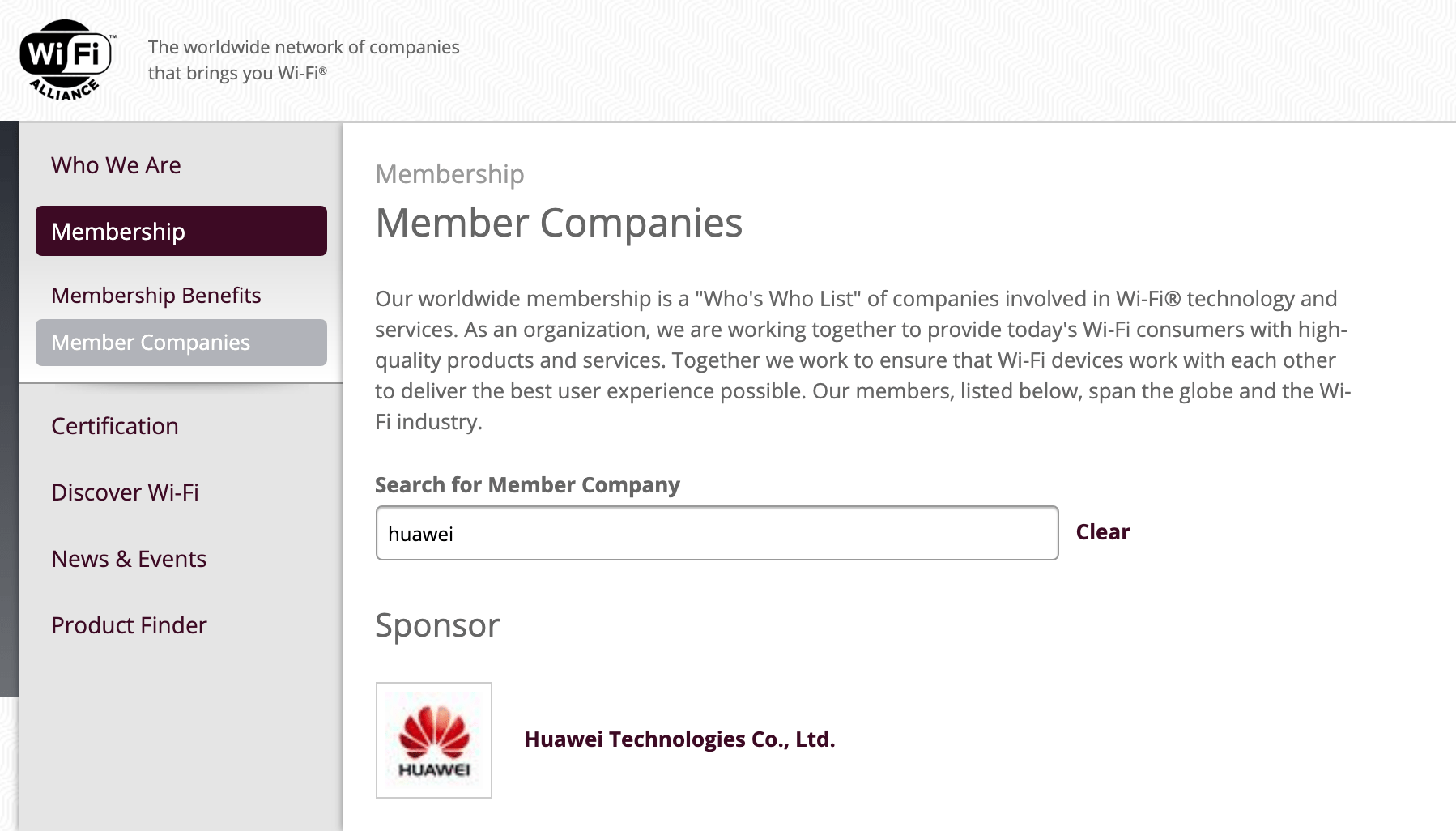Open News & Events
The height and width of the screenshot is (831, 1456).
point(129,559)
